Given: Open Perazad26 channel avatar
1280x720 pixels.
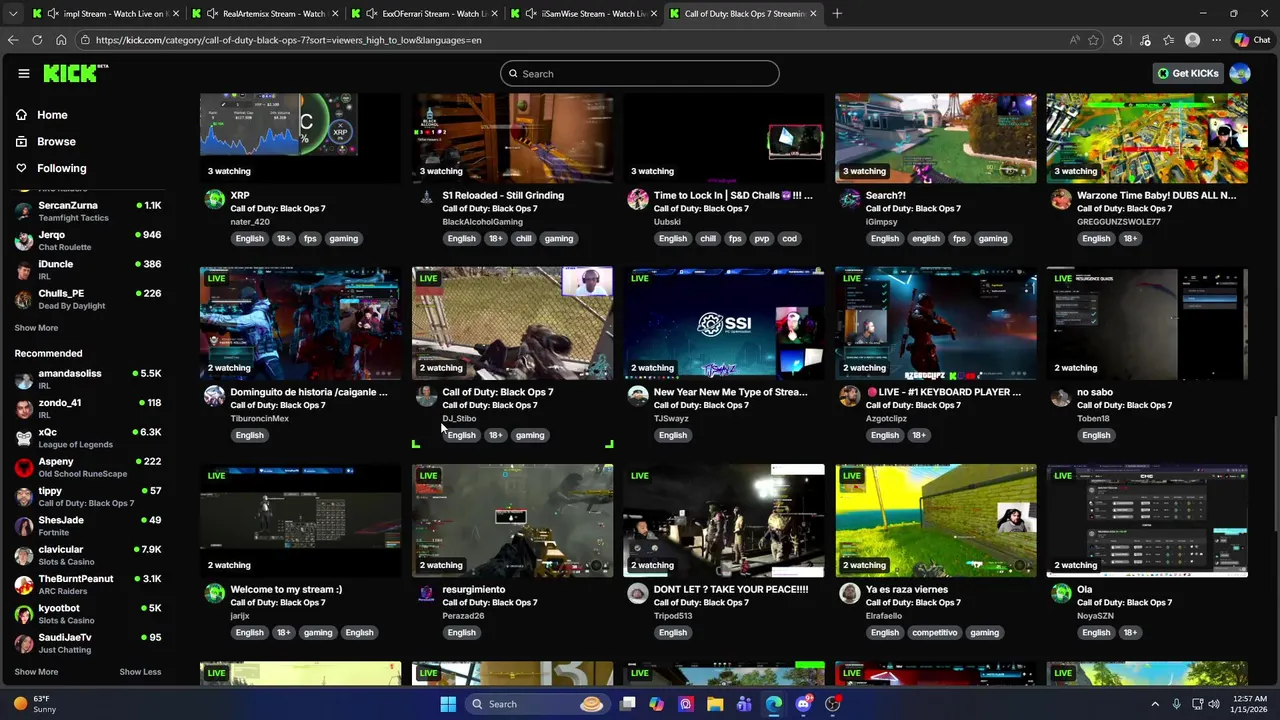Looking at the screenshot, I should [426, 593].
